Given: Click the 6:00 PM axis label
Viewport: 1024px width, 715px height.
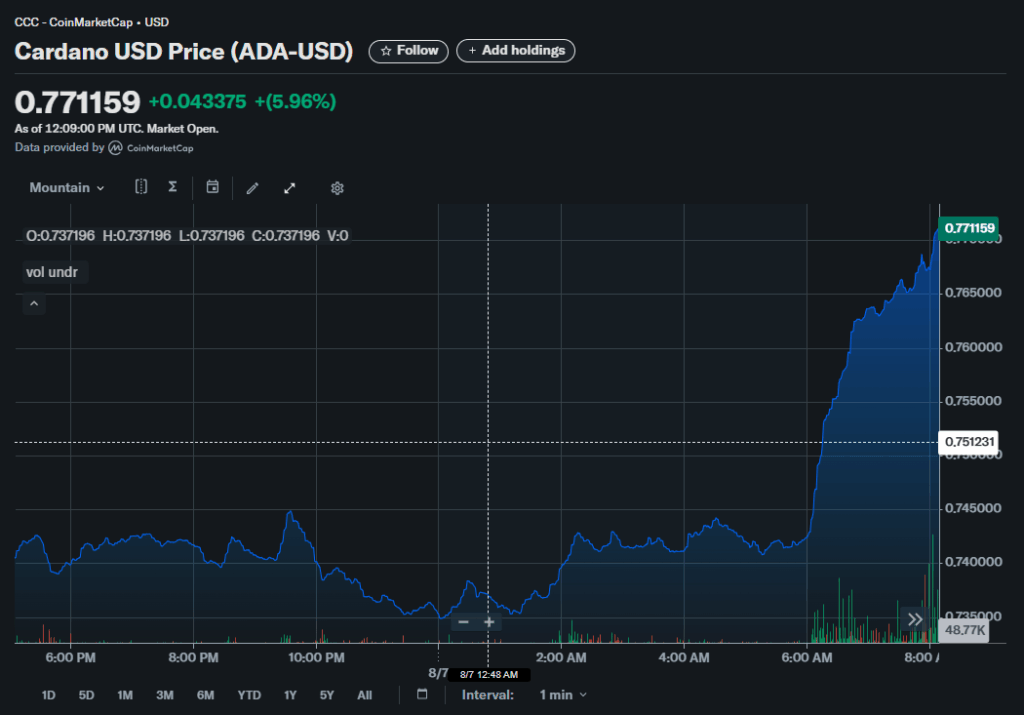Looking at the screenshot, I should pos(71,658).
